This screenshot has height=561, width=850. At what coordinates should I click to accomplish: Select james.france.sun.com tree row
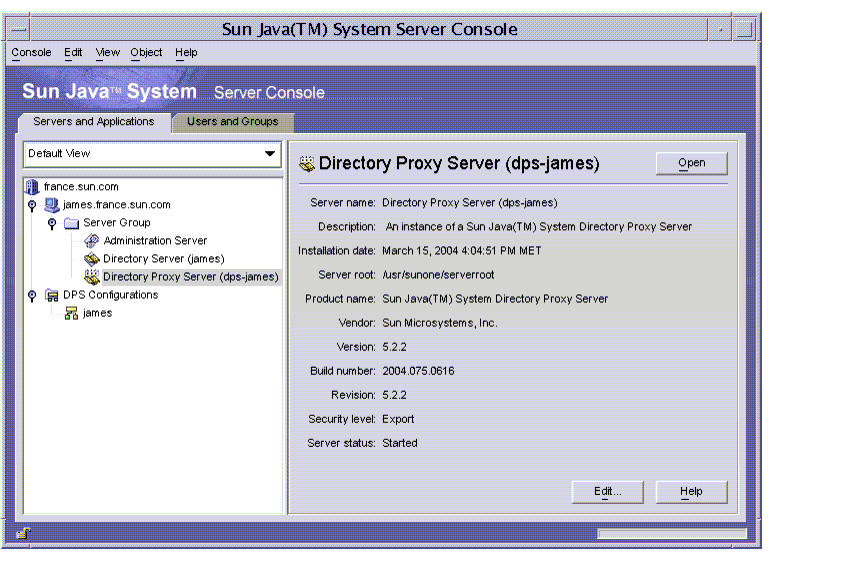pyautogui.click(x=117, y=205)
